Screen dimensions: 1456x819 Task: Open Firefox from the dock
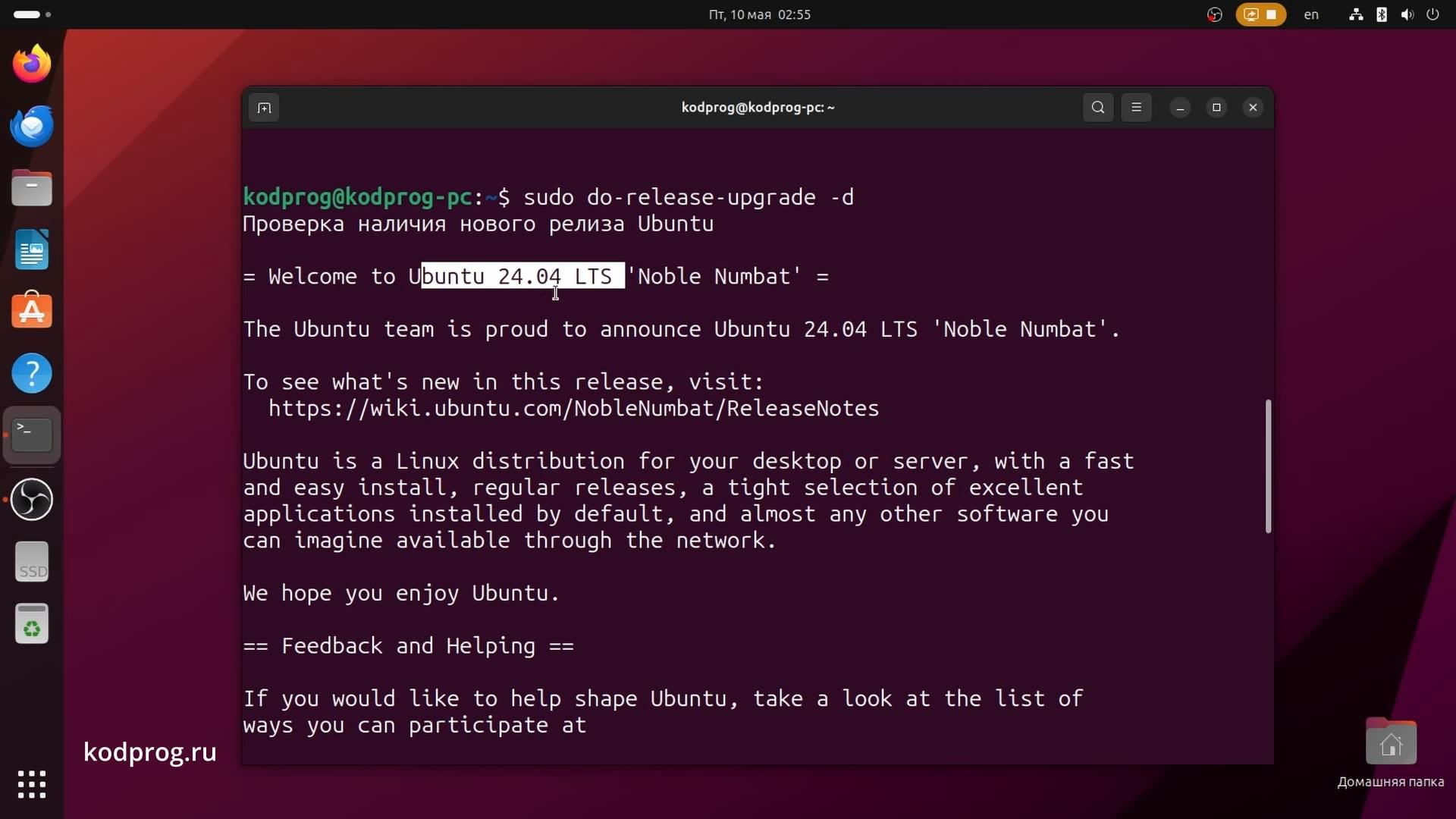(32, 64)
